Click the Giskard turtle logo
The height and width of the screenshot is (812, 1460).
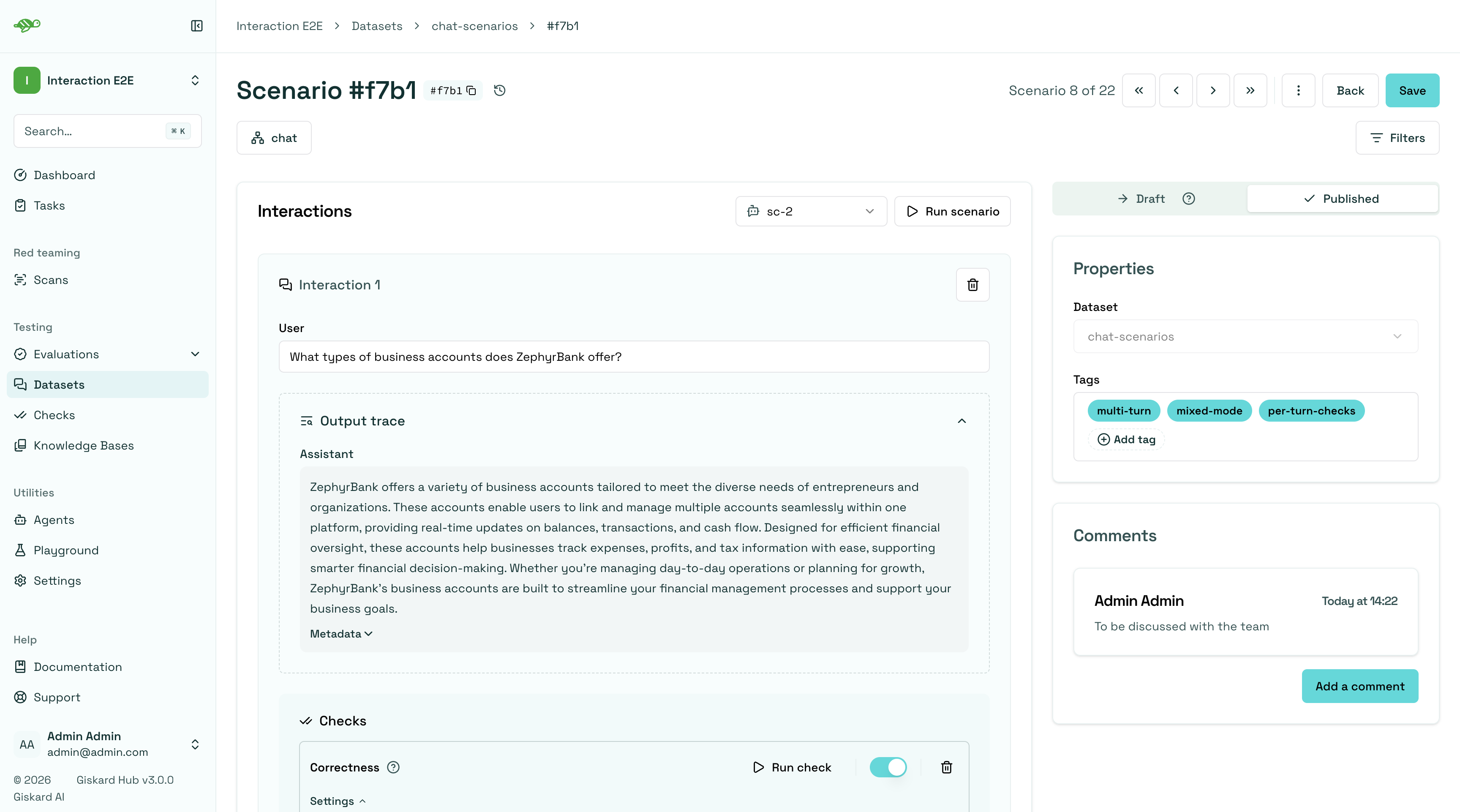click(x=27, y=25)
